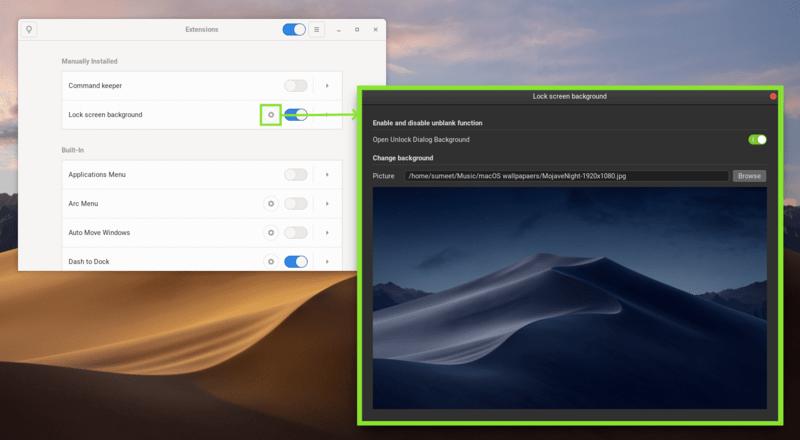Expand the Applications Menu row details
Image resolution: width=800 pixels, height=440 pixels.
click(x=327, y=175)
